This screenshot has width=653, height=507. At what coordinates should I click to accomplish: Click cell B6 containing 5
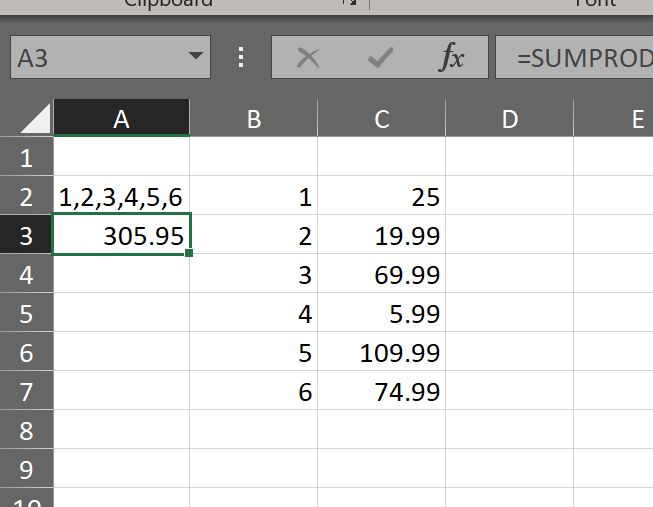(254, 351)
